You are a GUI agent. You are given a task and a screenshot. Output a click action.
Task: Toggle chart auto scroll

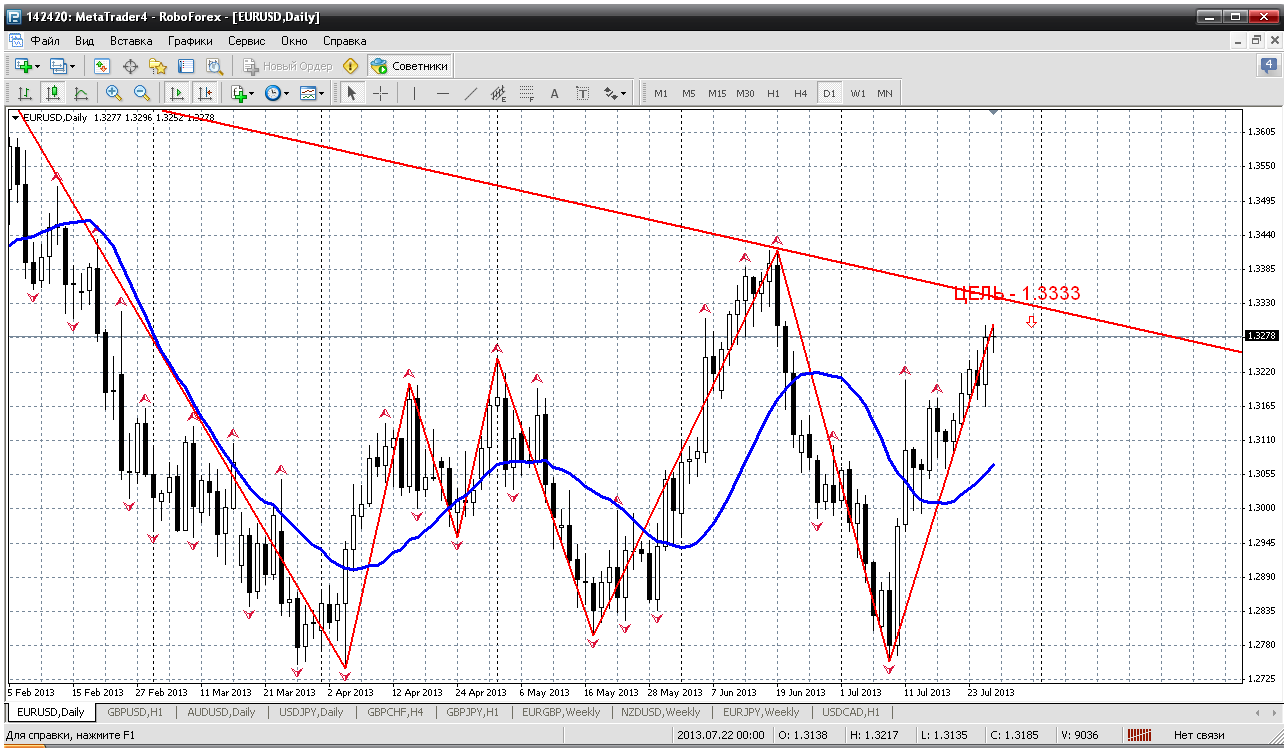coord(177,93)
